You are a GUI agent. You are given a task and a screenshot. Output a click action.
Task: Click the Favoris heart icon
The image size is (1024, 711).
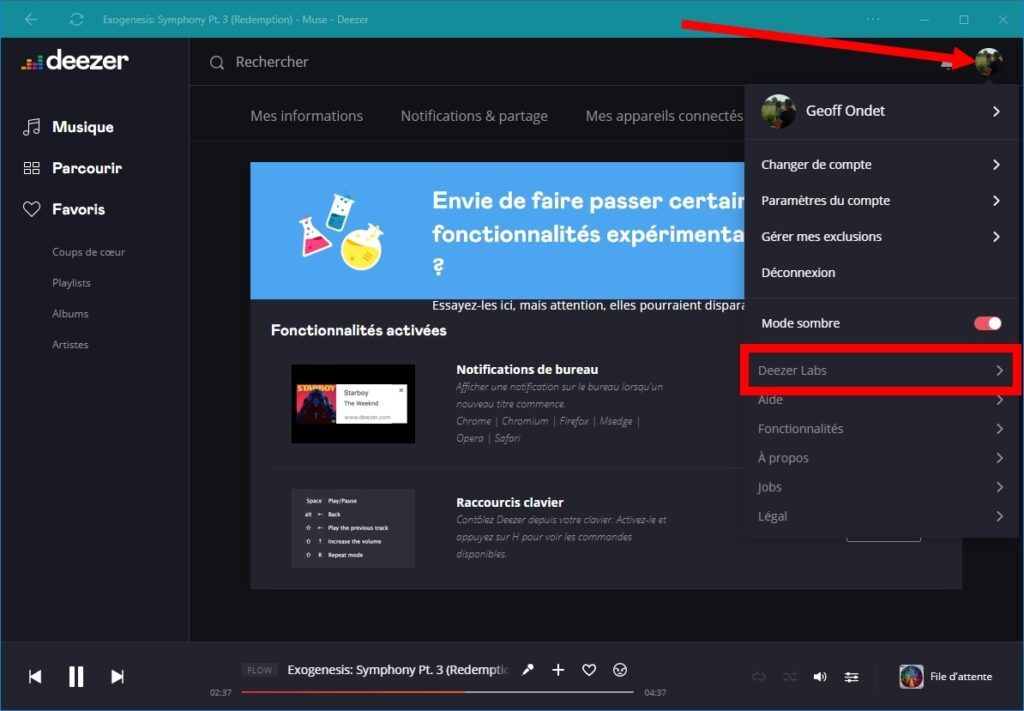click(31, 209)
